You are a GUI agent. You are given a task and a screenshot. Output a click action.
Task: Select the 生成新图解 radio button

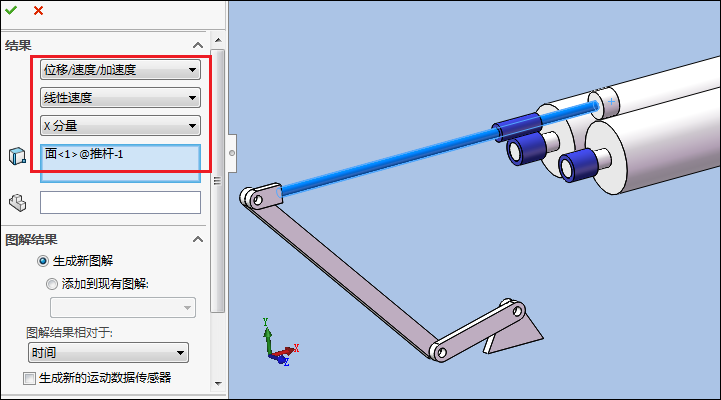pos(43,261)
